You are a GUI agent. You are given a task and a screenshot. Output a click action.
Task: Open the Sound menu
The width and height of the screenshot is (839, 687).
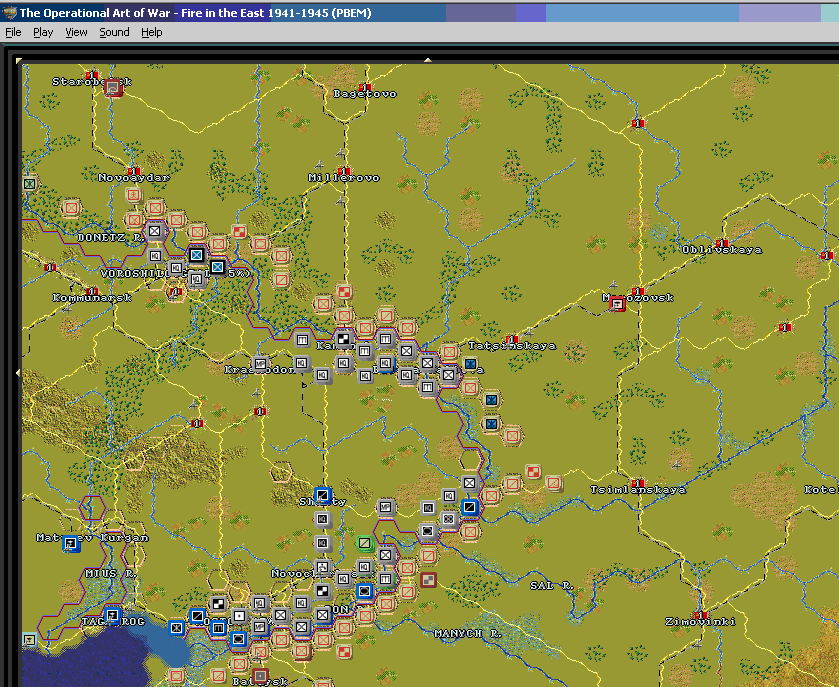[x=114, y=32]
